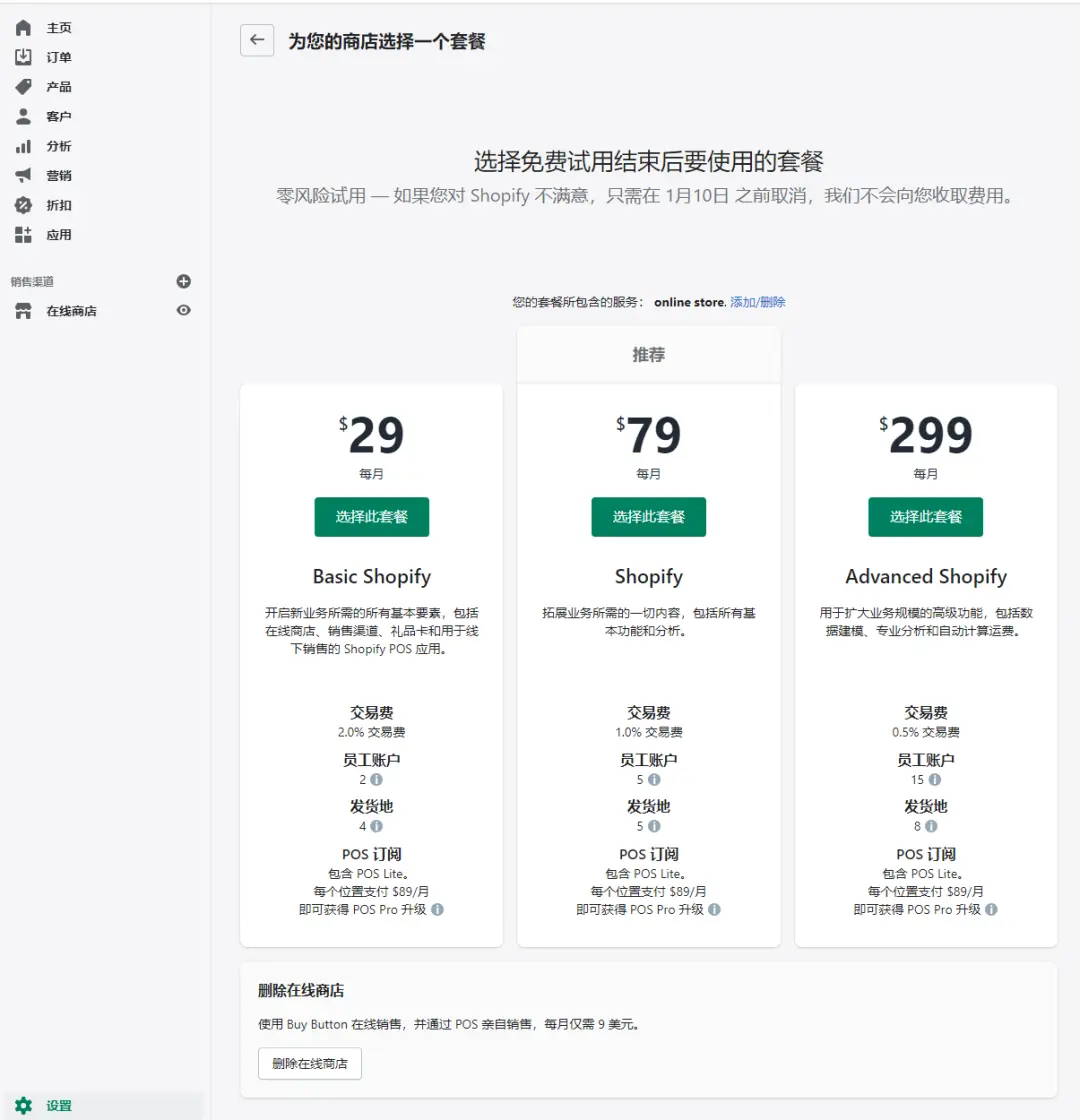The image size is (1080, 1120).
Task: View online store with eye icon
Action: coord(184,310)
